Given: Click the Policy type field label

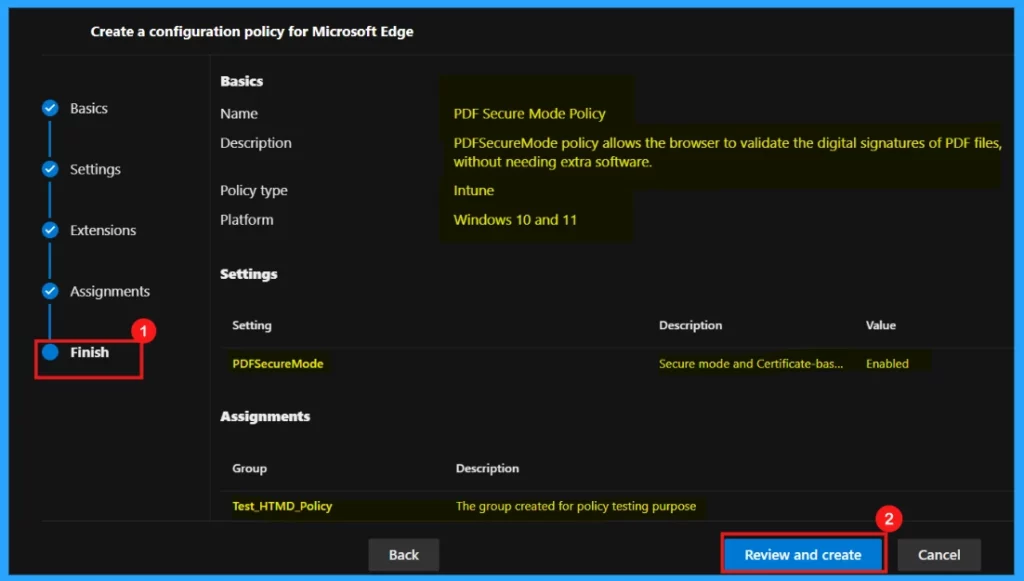Looking at the screenshot, I should pyautogui.click(x=253, y=191).
